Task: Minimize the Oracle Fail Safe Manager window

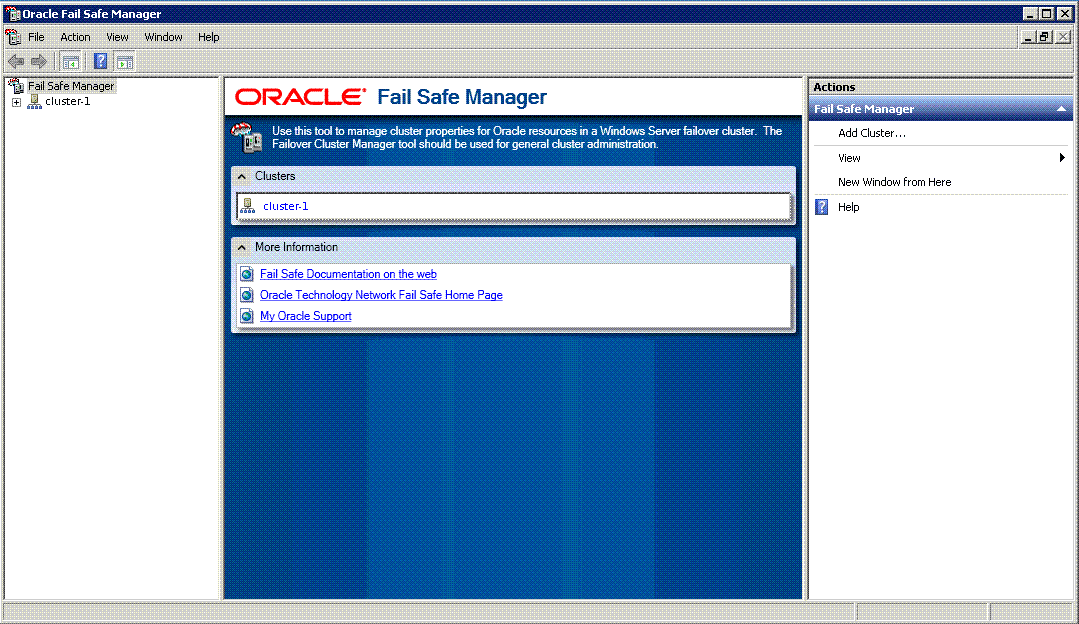Action: point(1030,14)
